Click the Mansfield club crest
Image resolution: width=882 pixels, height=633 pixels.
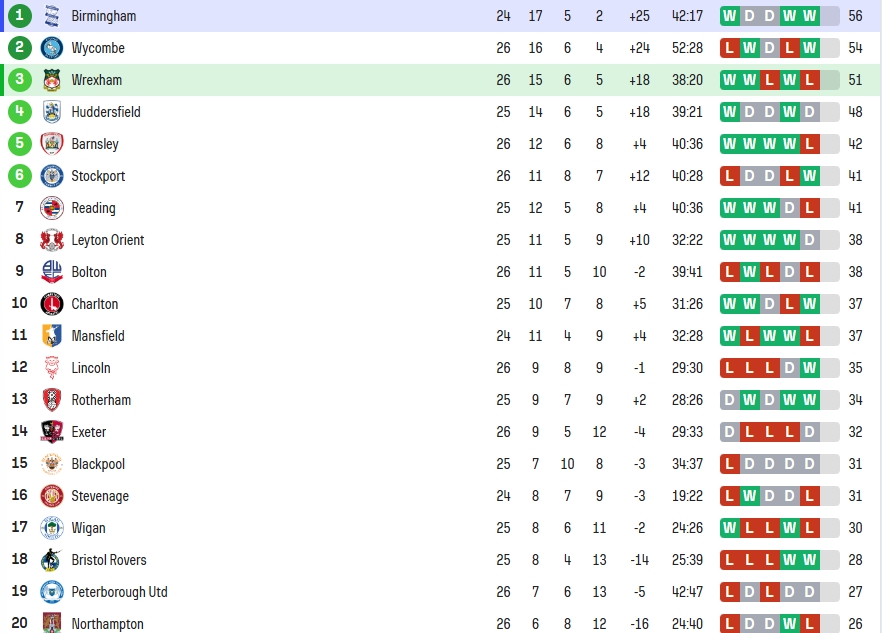[52, 336]
